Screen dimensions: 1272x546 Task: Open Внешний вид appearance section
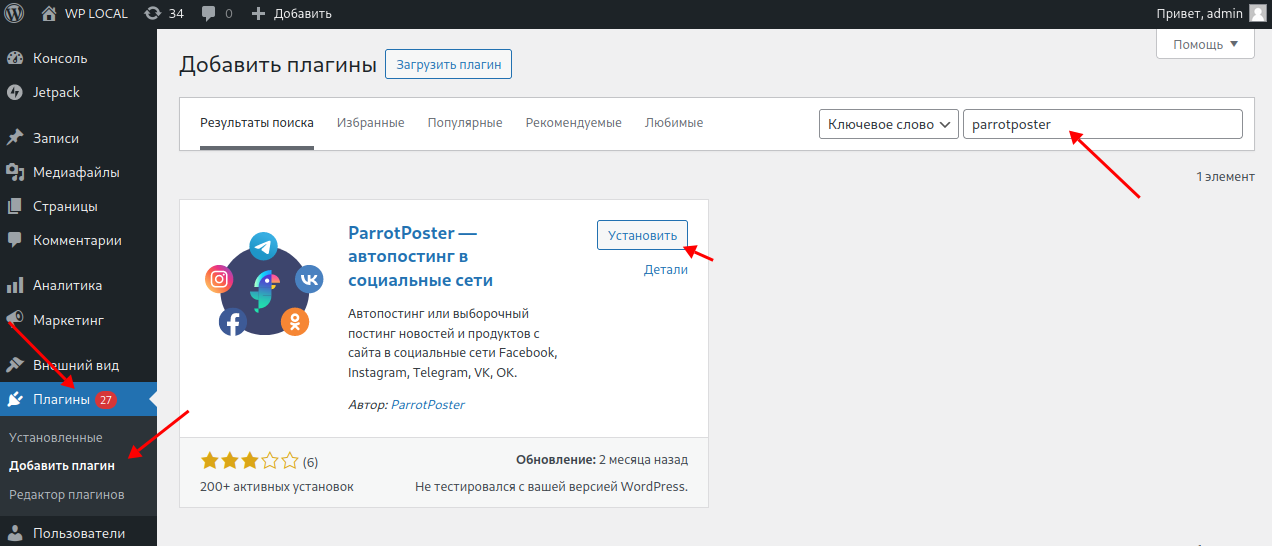(78, 365)
